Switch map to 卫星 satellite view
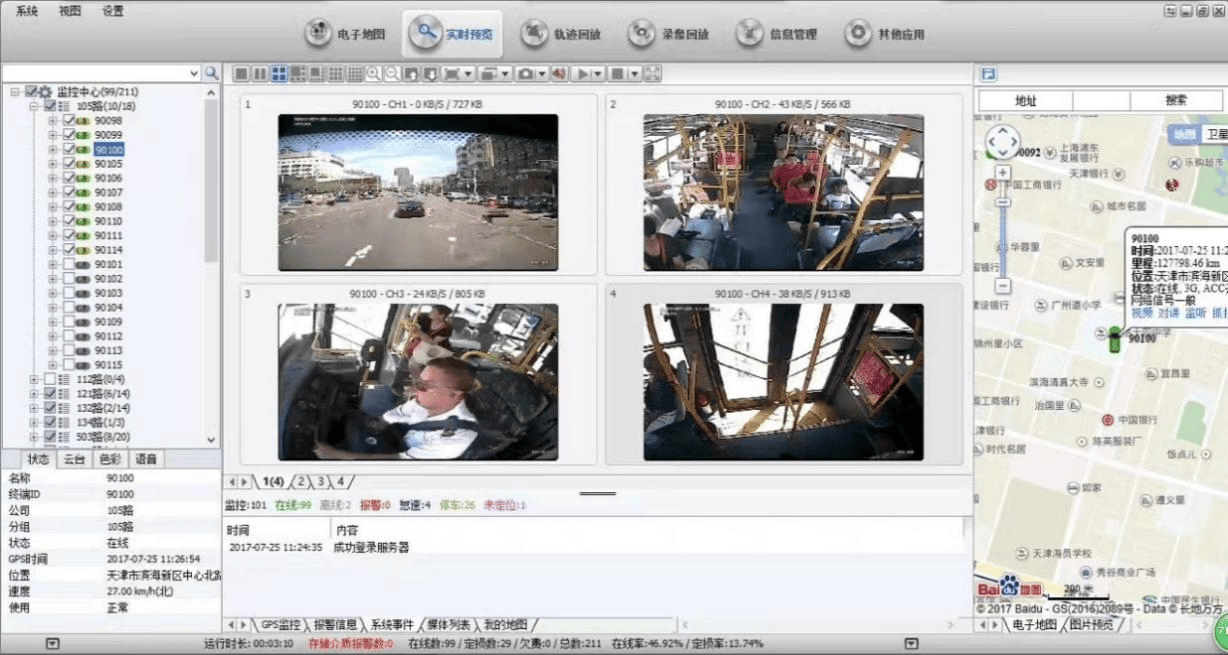Screen dimensions: 1228x655 (1215, 134)
